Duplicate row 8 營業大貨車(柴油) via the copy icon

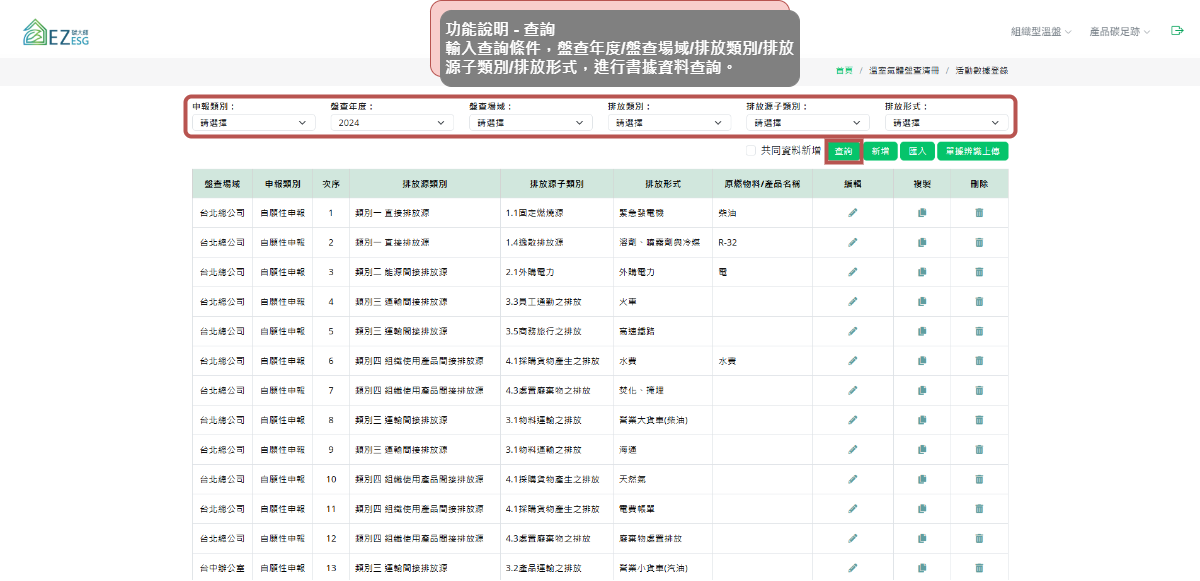coord(922,420)
